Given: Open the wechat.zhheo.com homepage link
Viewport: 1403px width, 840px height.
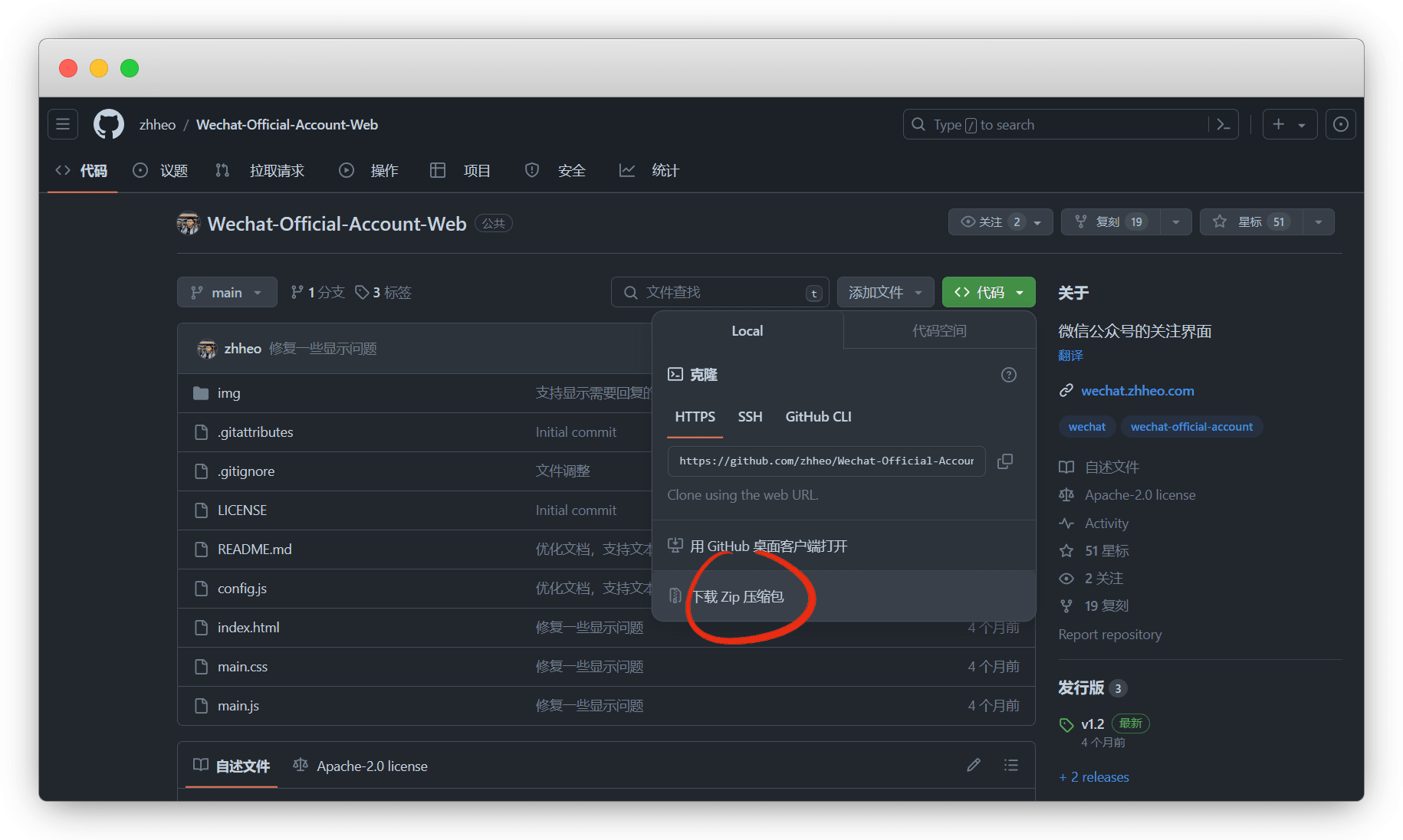Looking at the screenshot, I should pyautogui.click(x=1137, y=390).
